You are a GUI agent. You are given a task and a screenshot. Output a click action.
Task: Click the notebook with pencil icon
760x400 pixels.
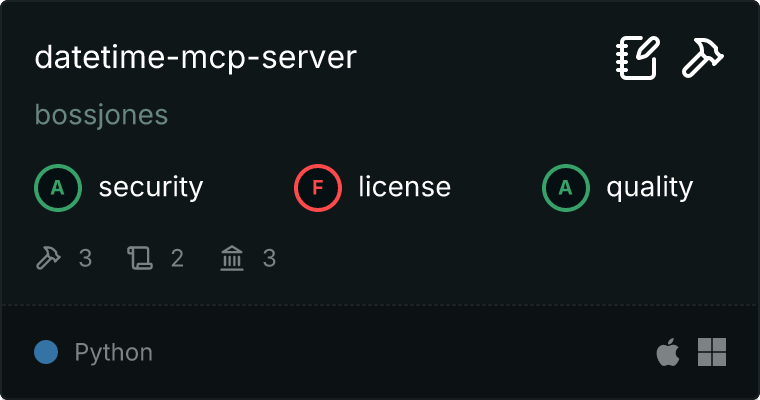pyautogui.click(x=637, y=58)
